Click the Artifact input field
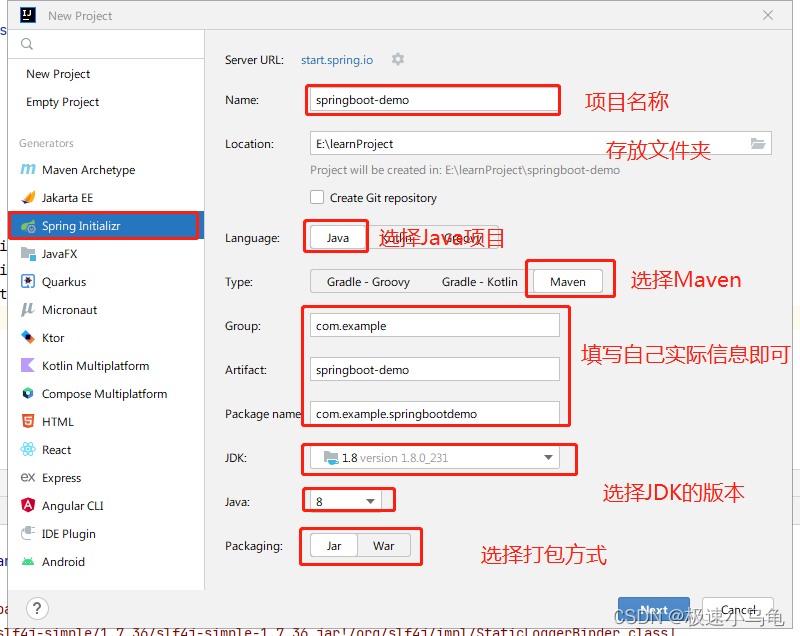Viewport: 800px width, 636px height. tap(435, 369)
